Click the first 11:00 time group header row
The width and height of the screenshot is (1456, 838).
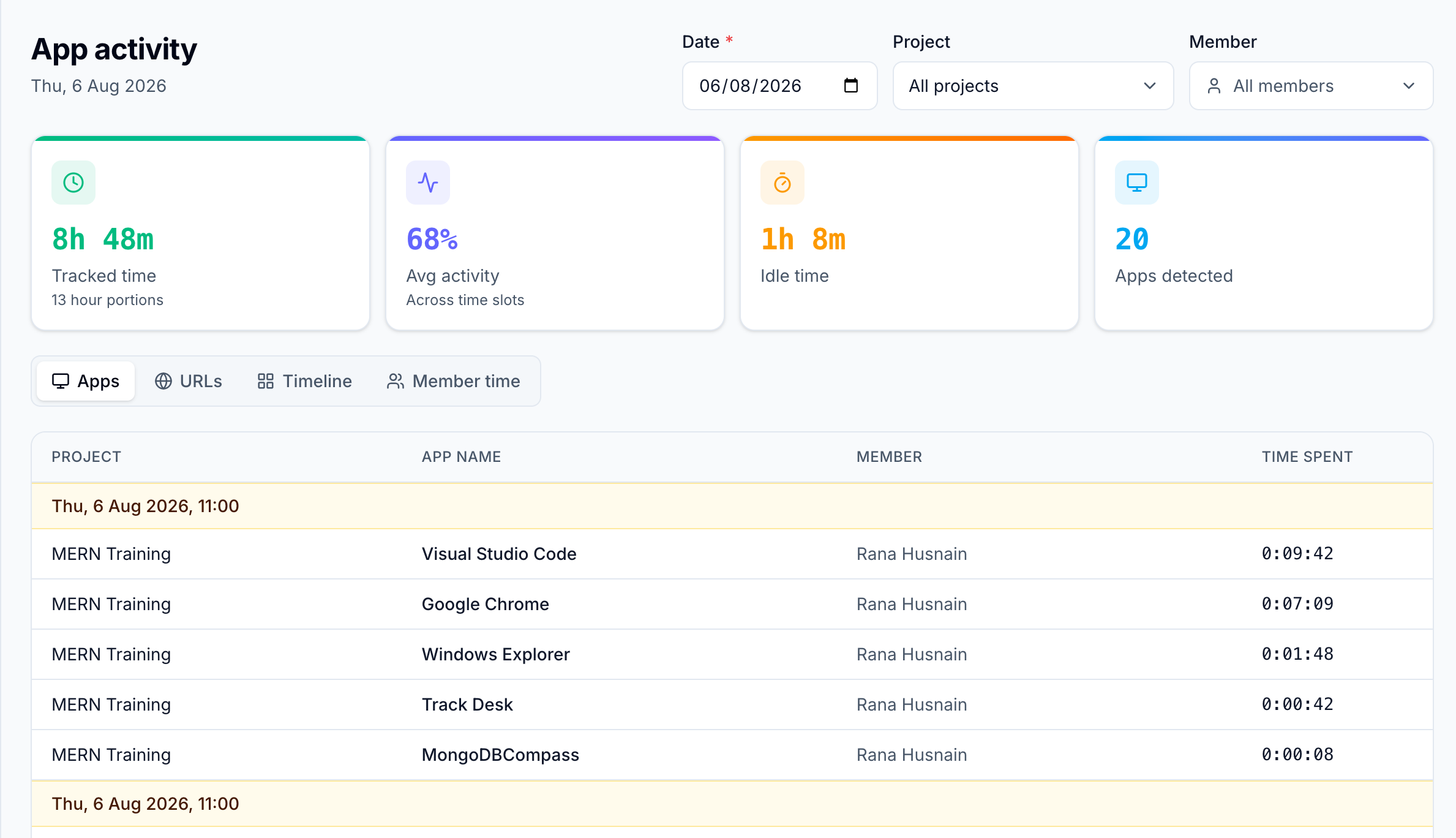pos(732,506)
